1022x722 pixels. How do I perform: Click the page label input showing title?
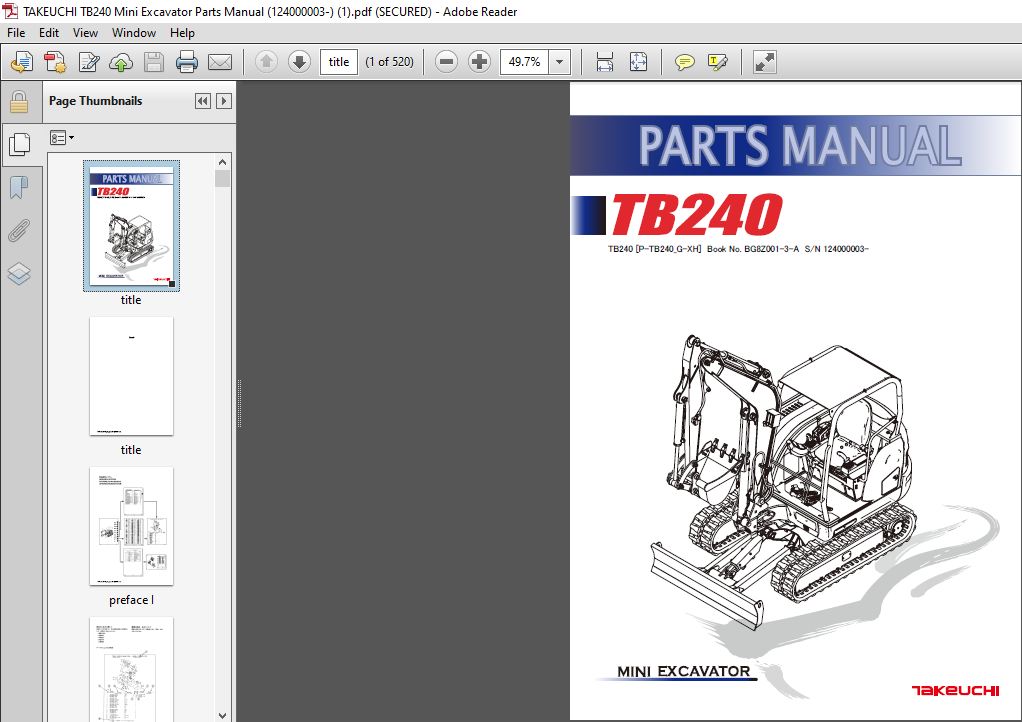click(x=339, y=62)
